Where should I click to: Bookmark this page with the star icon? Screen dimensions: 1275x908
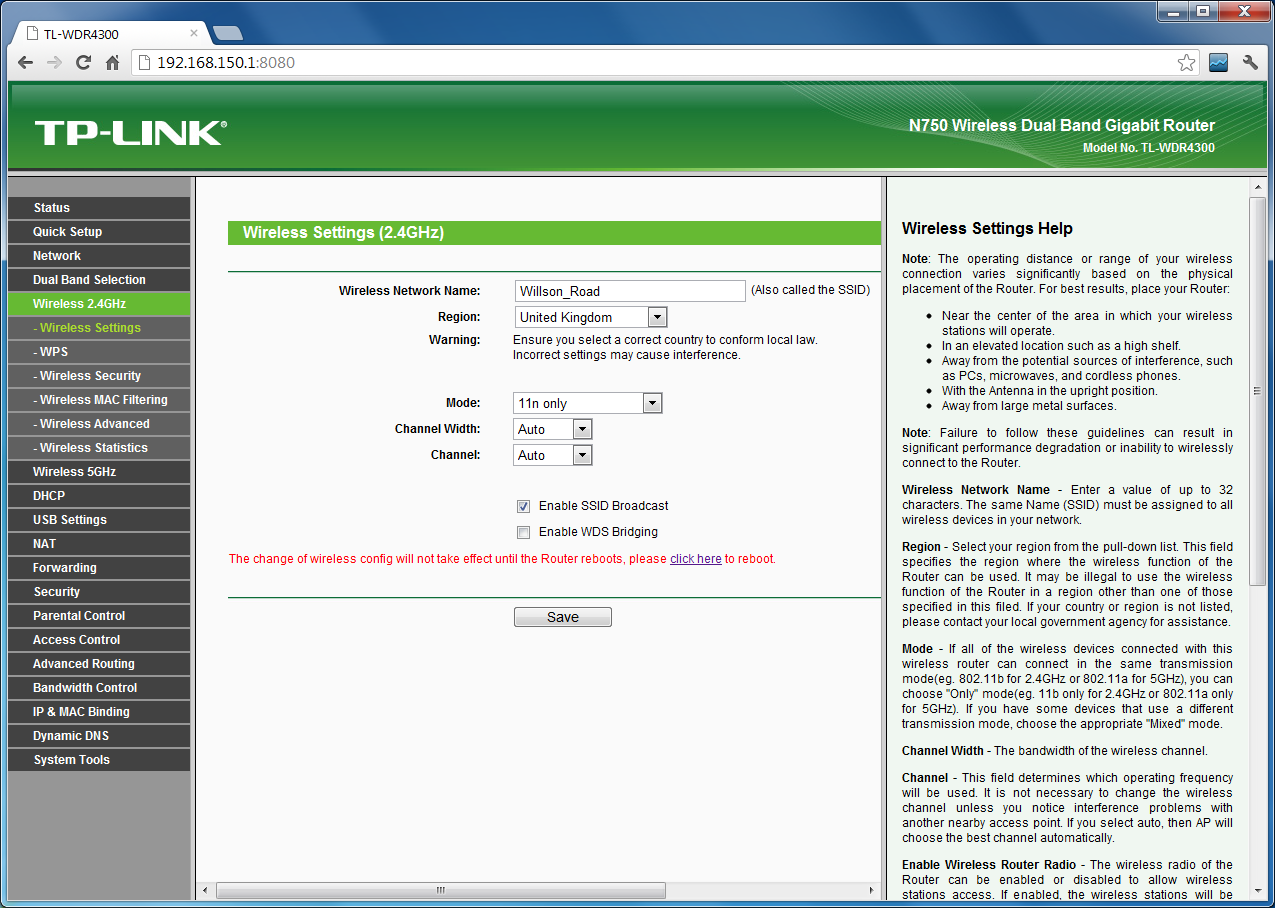click(1186, 63)
